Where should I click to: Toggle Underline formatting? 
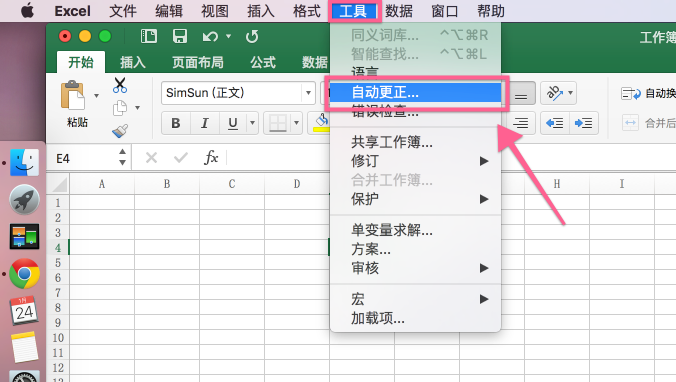[x=233, y=123]
